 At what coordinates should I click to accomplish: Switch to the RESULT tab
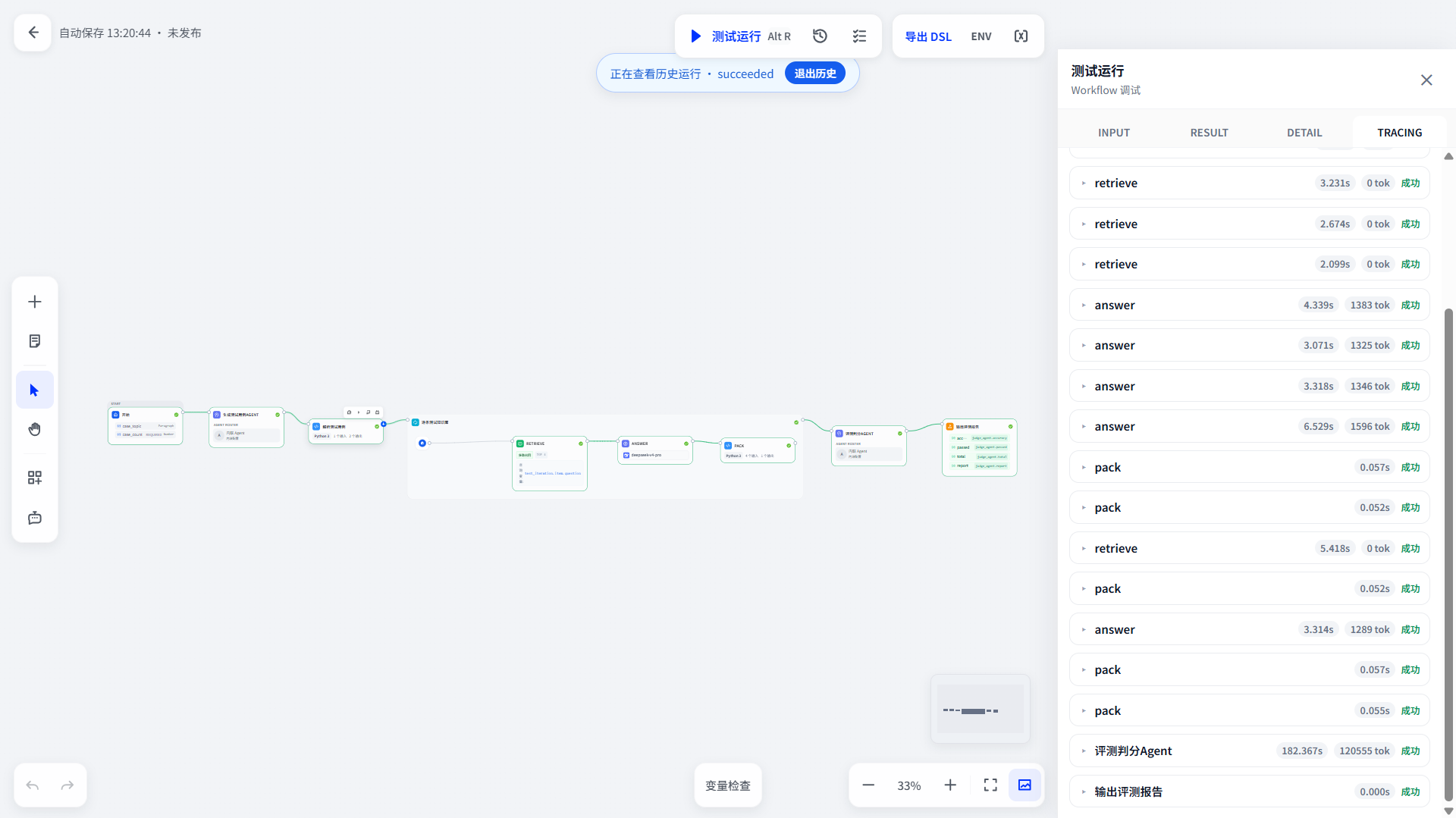1209,133
